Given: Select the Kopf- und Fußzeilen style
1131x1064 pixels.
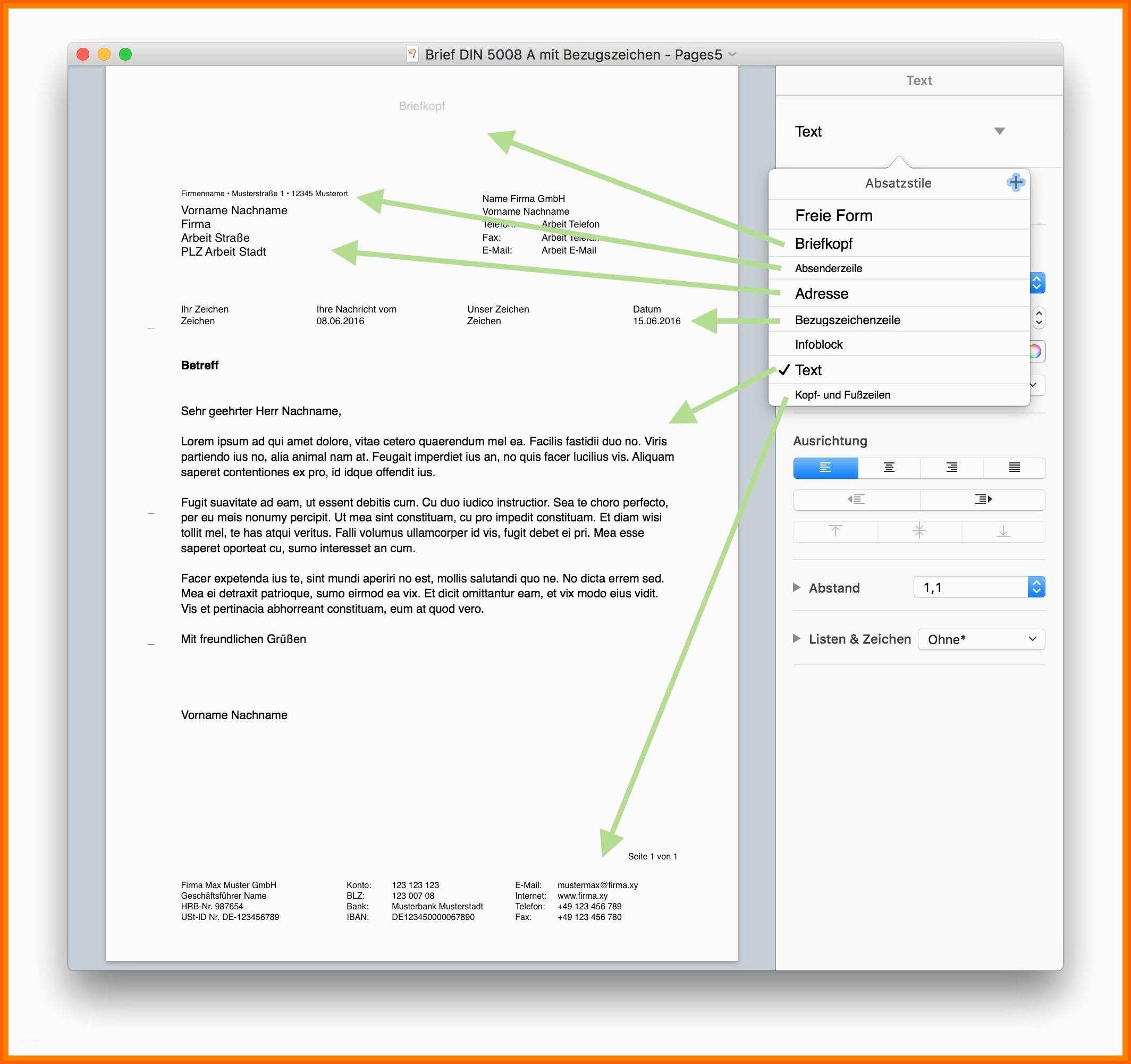Looking at the screenshot, I should coord(899,395).
